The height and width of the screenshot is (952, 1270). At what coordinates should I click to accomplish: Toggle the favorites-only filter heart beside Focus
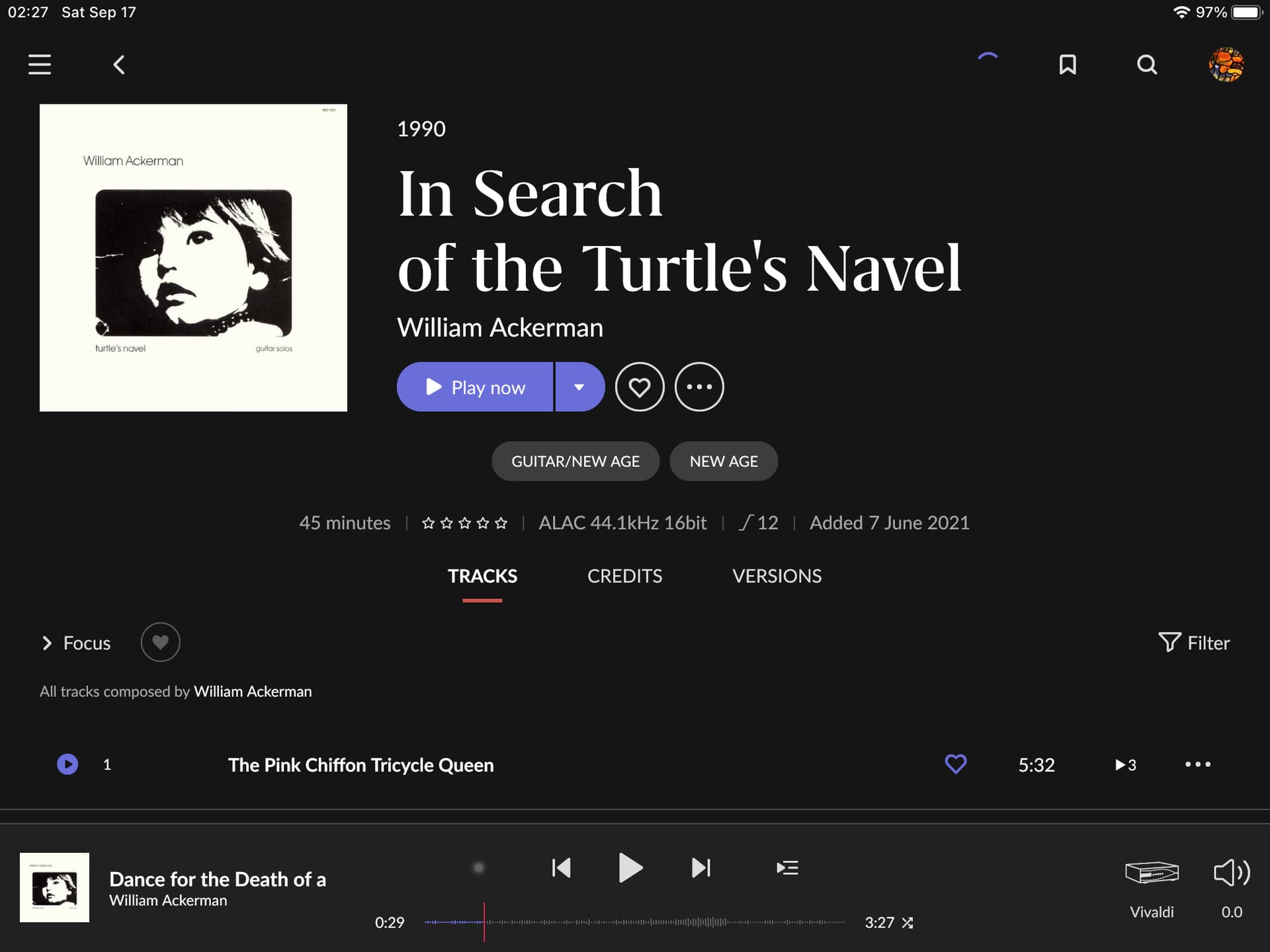(160, 642)
